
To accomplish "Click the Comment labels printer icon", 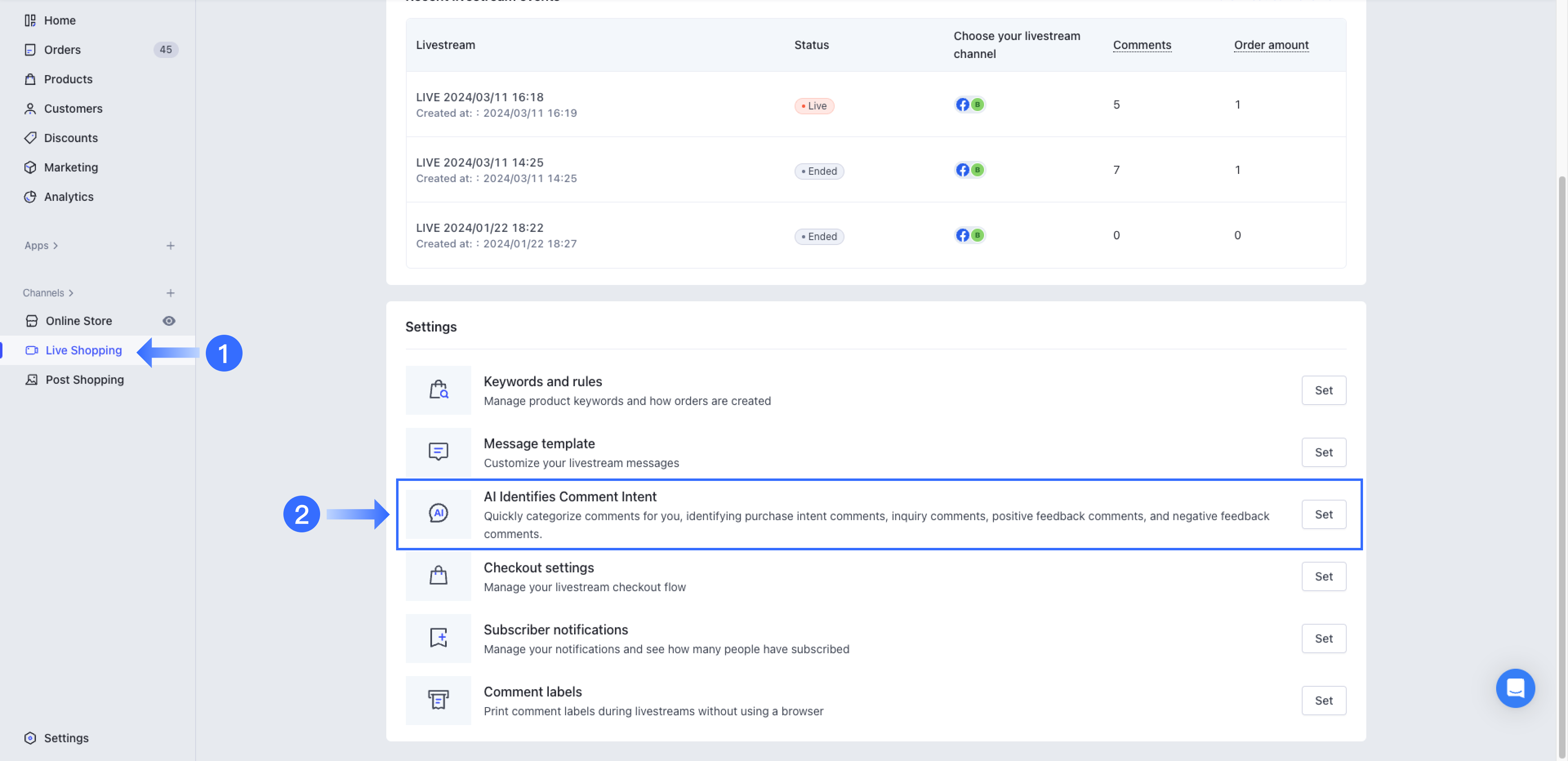I will (438, 699).
